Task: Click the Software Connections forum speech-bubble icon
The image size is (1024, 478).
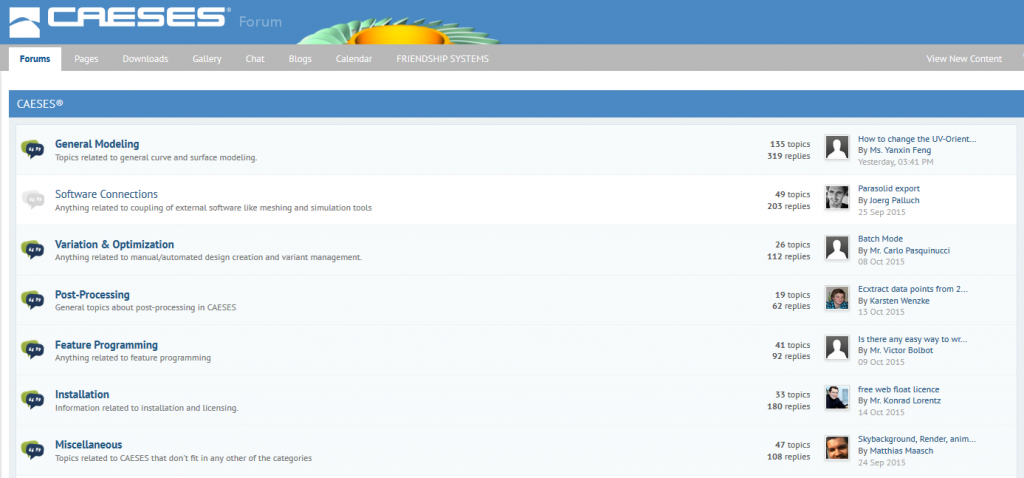Action: coord(33,199)
